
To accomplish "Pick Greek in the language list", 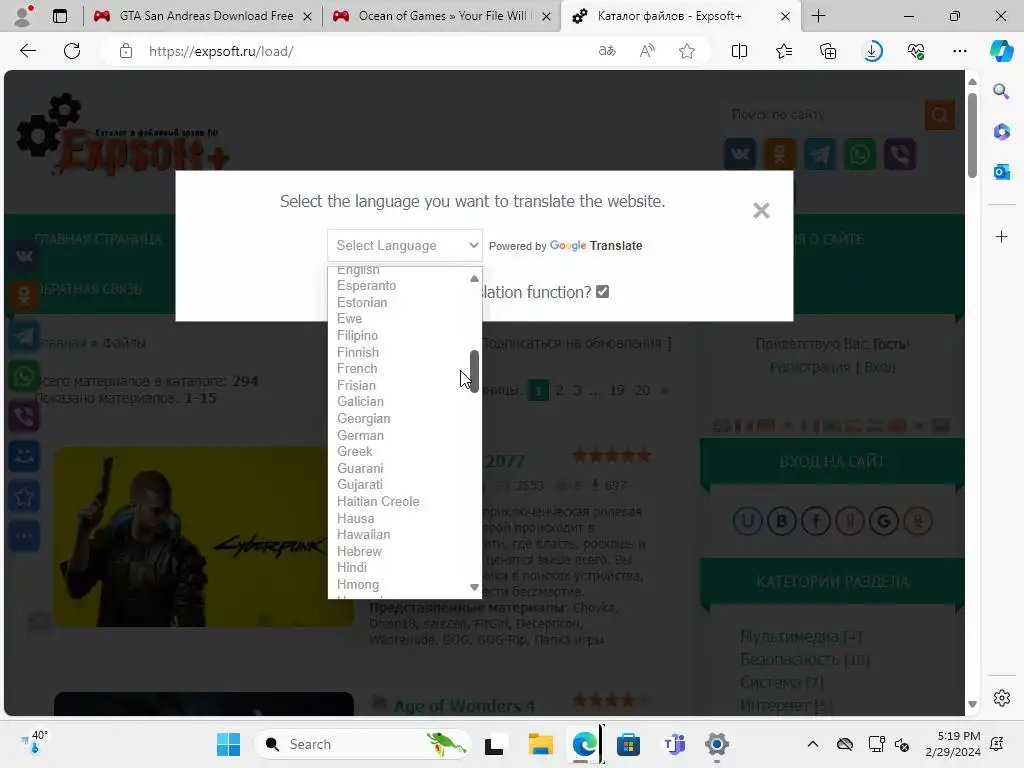I will 355,451.
